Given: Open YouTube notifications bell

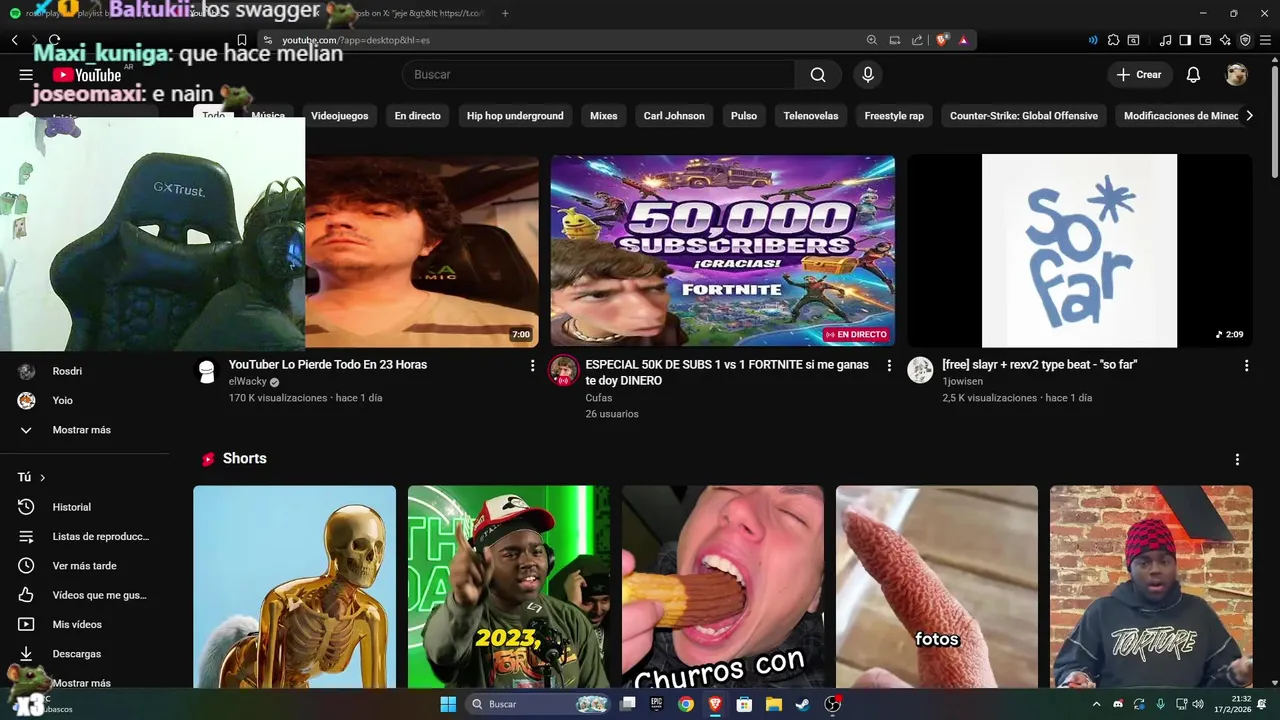Looking at the screenshot, I should click(1193, 75).
